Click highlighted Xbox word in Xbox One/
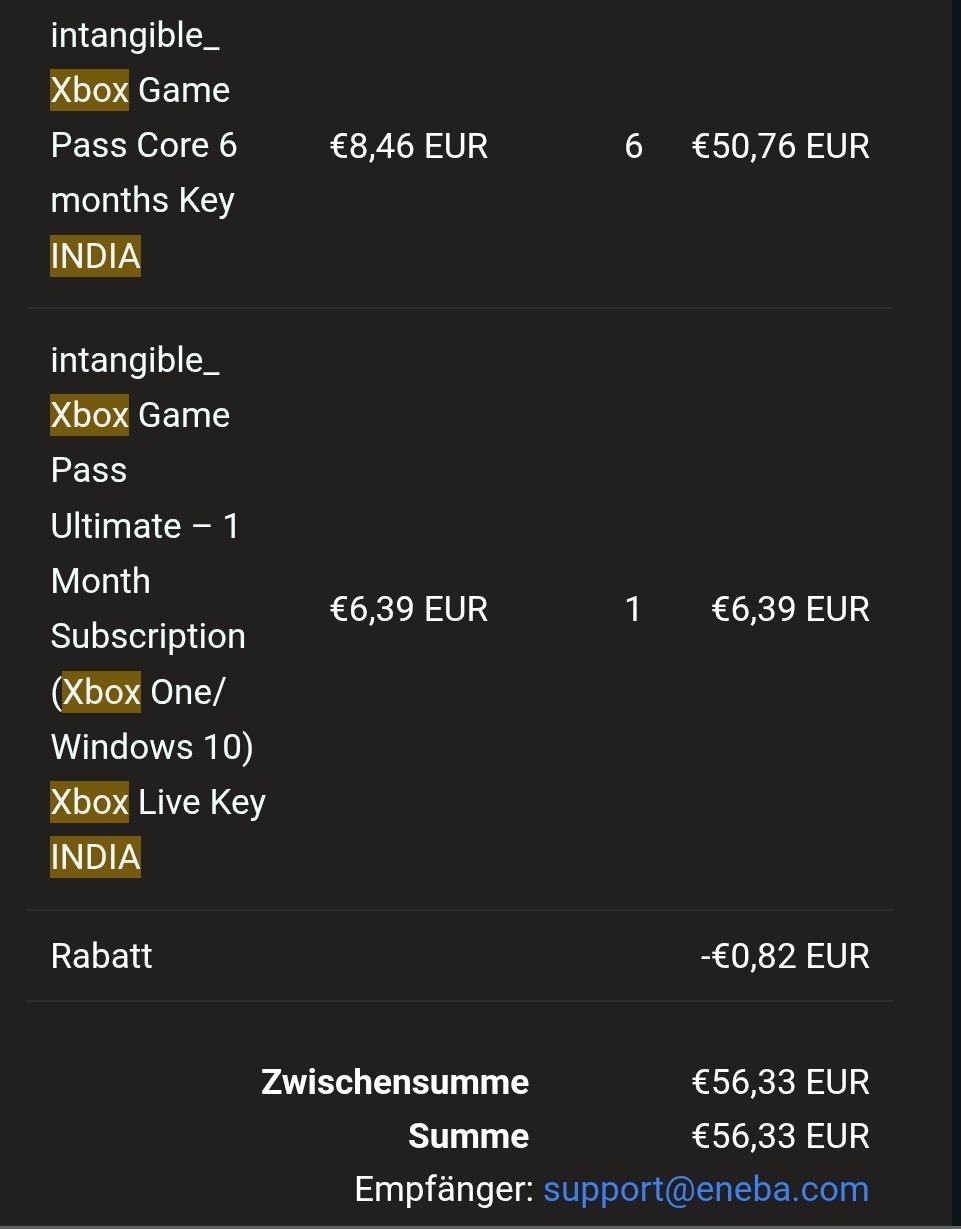The width and height of the screenshot is (961, 1229). (x=101, y=691)
